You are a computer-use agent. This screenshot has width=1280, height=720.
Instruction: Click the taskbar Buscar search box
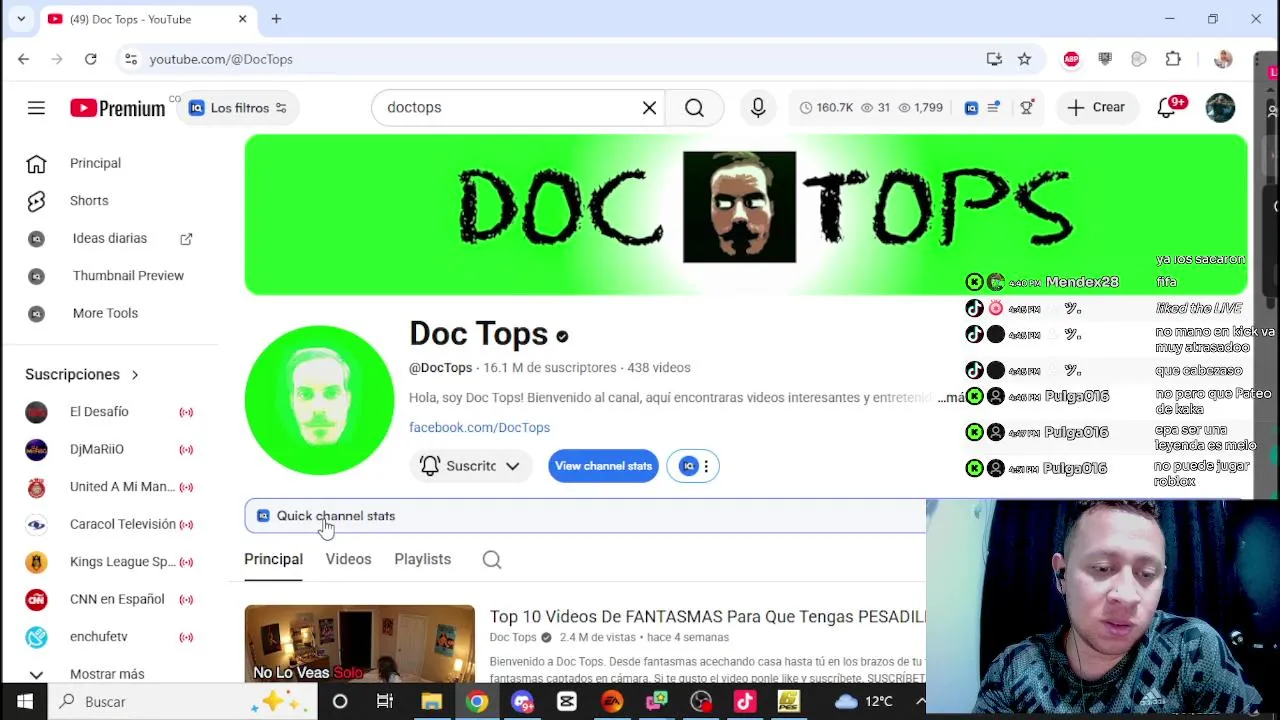click(183, 702)
